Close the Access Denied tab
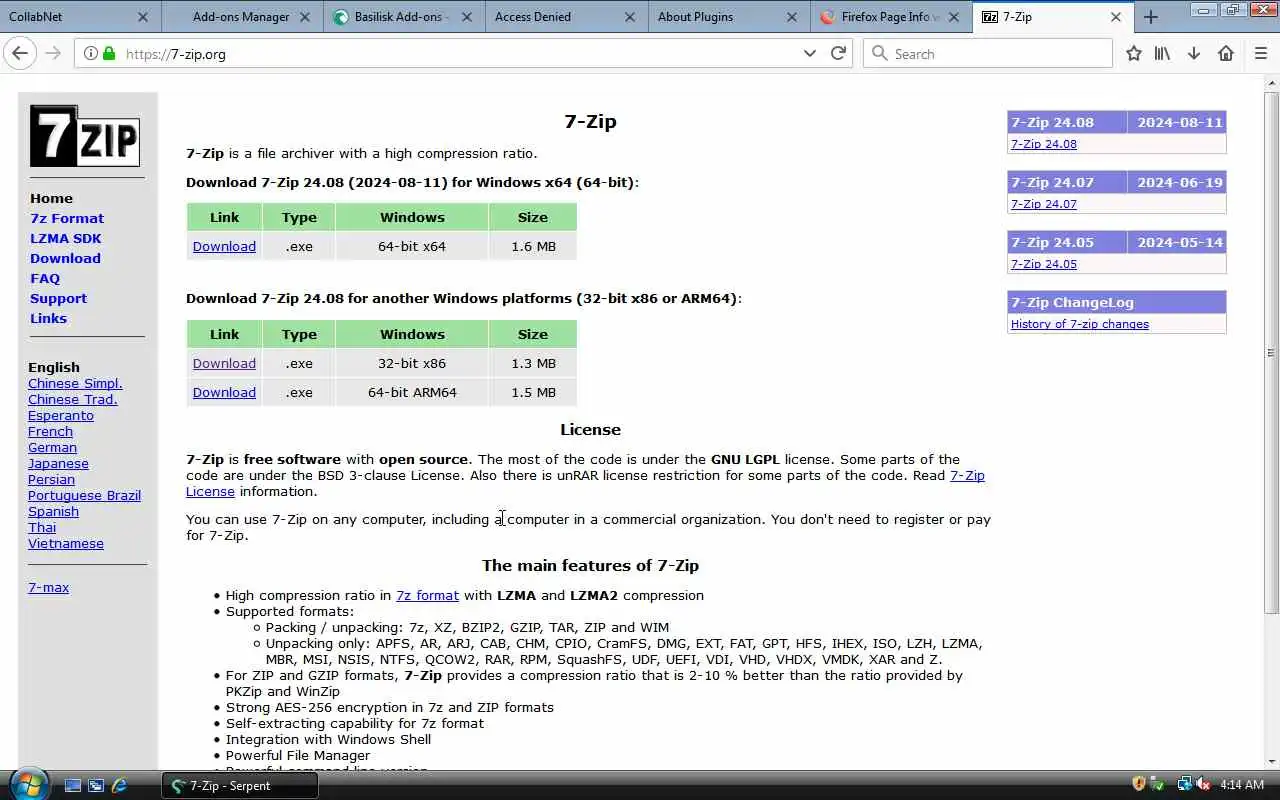This screenshot has width=1280, height=800. point(630,17)
